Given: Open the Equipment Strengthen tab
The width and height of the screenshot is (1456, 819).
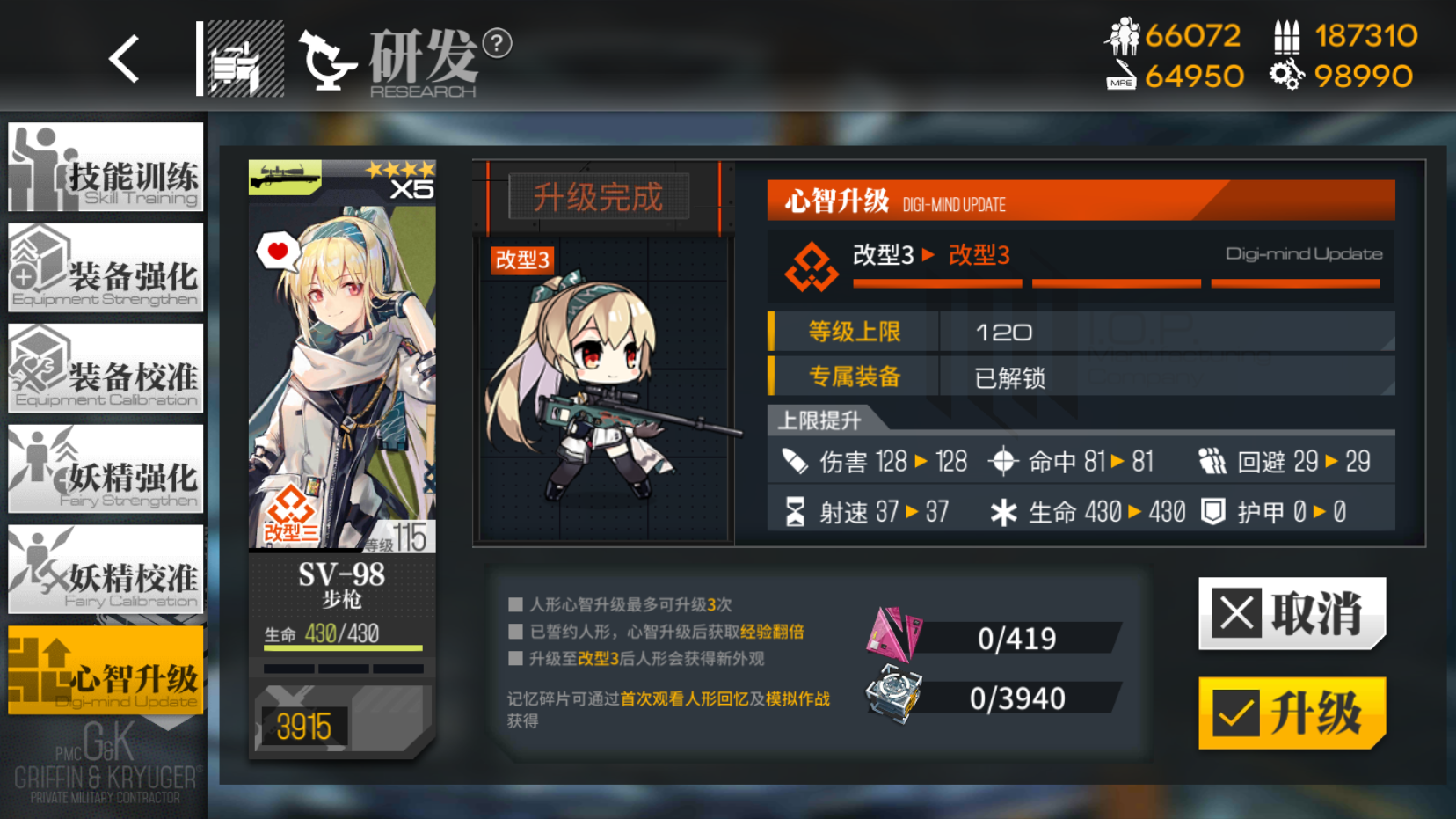Looking at the screenshot, I should pyautogui.click(x=106, y=267).
